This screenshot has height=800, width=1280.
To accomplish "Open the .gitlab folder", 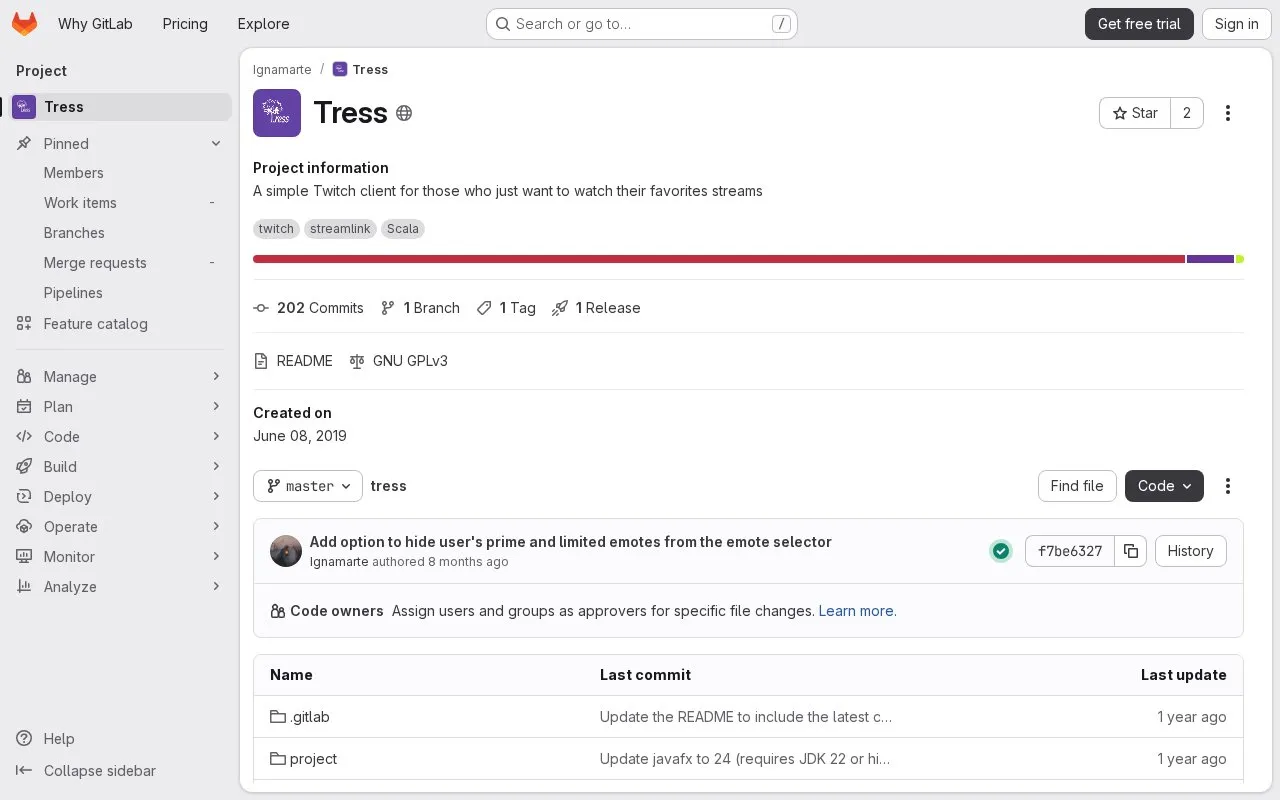I will 300,717.
